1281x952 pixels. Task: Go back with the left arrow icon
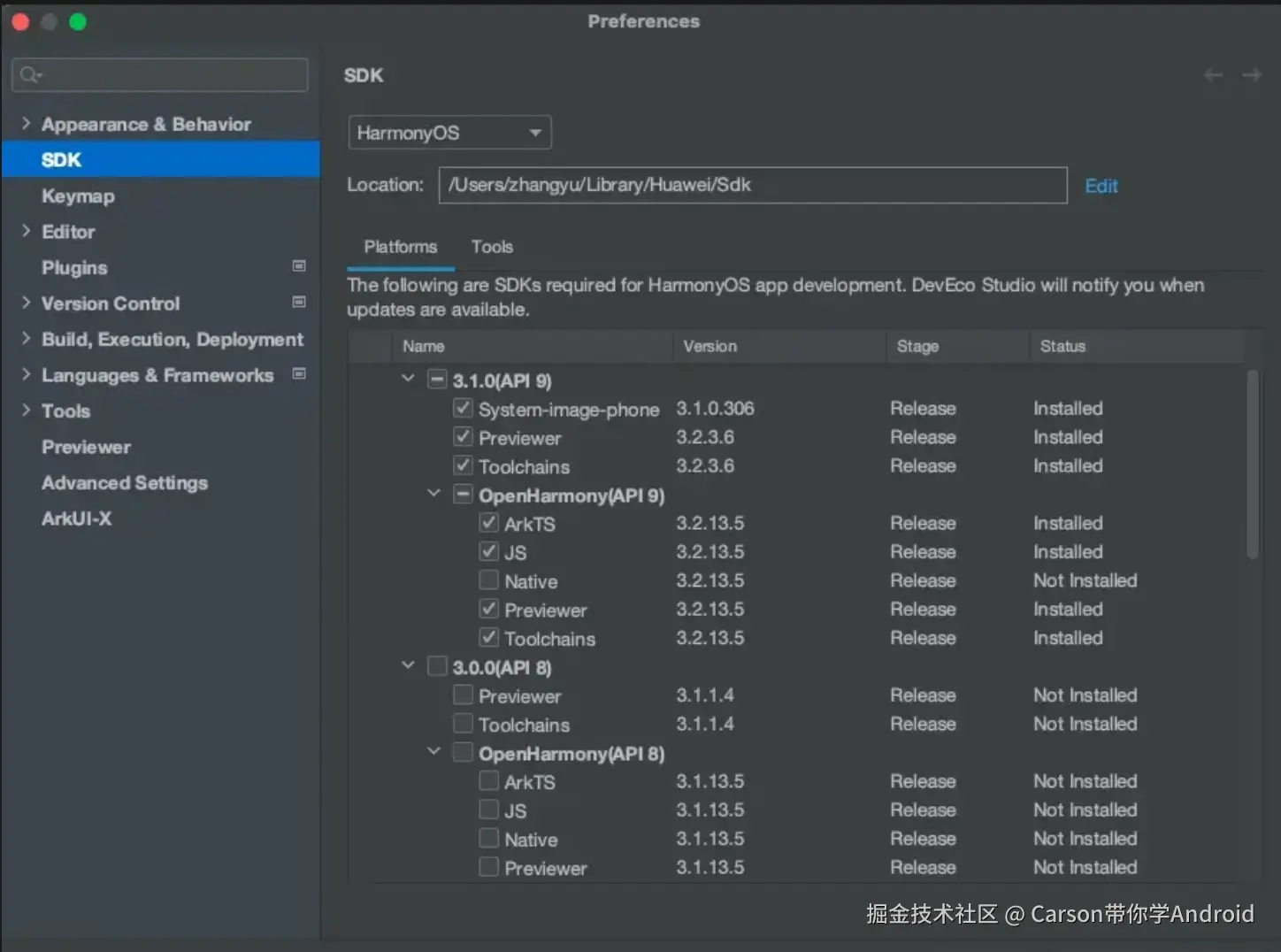pos(1213,75)
